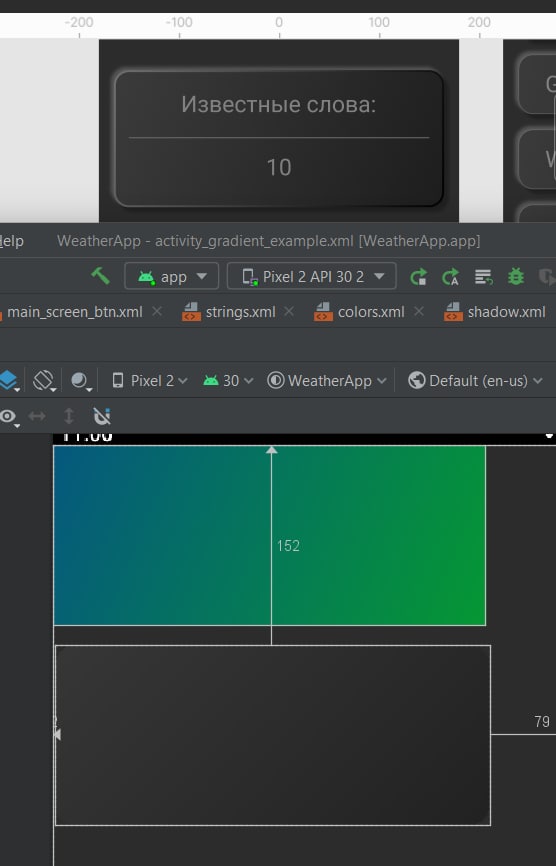Toggle the Autoconnect to Parent magnet icon
The height and width of the screenshot is (866, 556).
pos(102,416)
